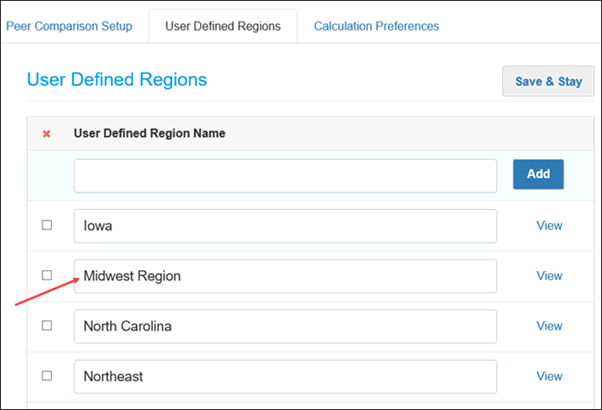602x410 pixels.
Task: Switch to Peer Comparison Setup tab
Action: pos(69,26)
